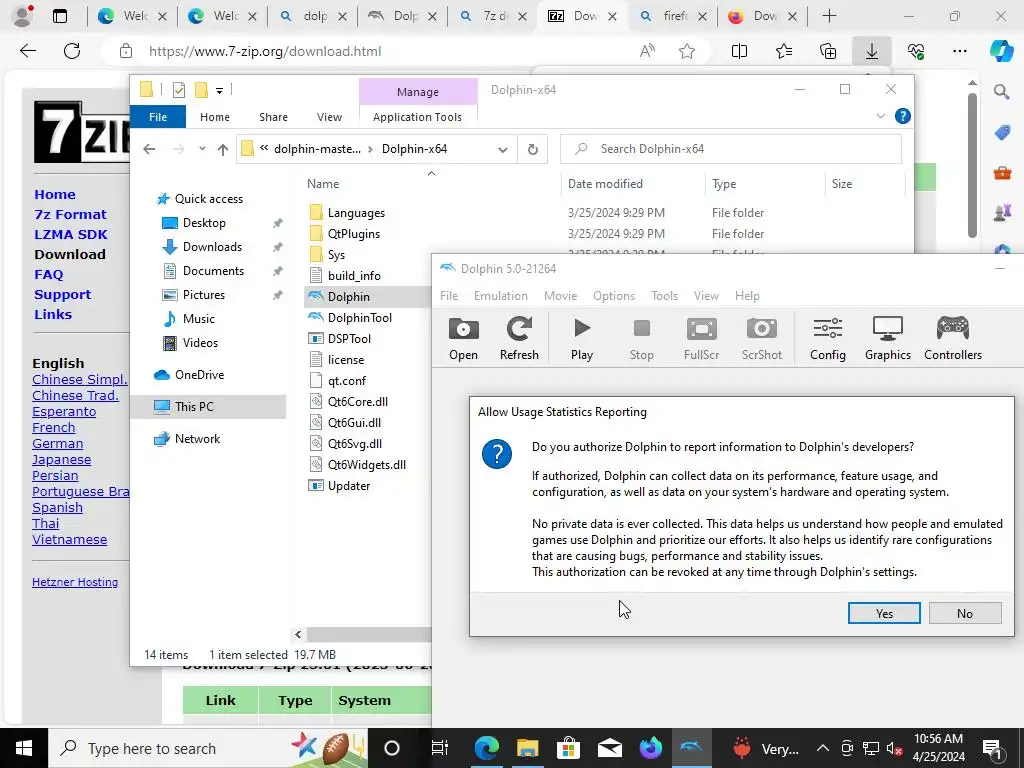The image size is (1024, 768).
Task: Open Dolphin's View menu
Action: [706, 296]
